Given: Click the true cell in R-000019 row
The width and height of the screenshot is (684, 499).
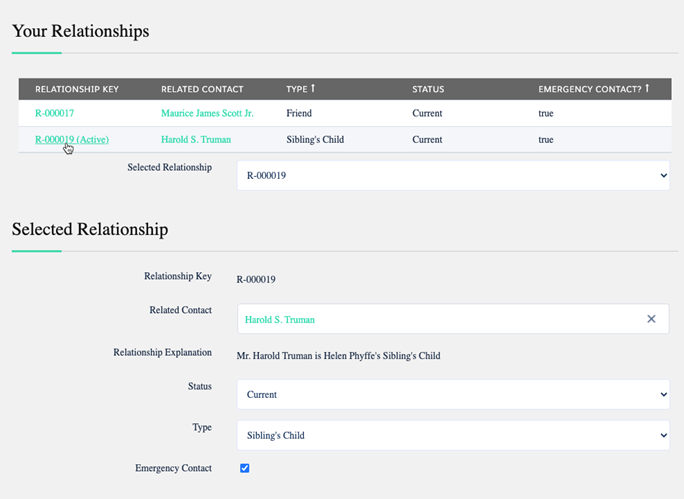Looking at the screenshot, I should click(546, 140).
